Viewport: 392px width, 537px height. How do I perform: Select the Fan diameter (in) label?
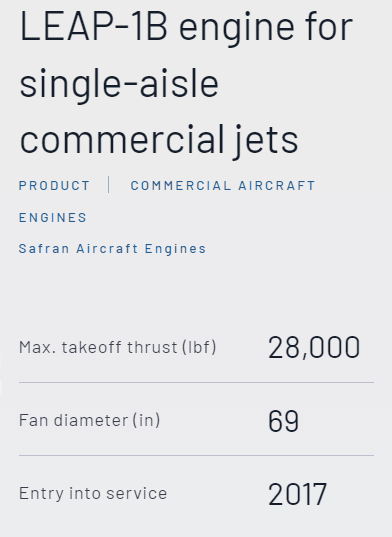[x=89, y=420]
